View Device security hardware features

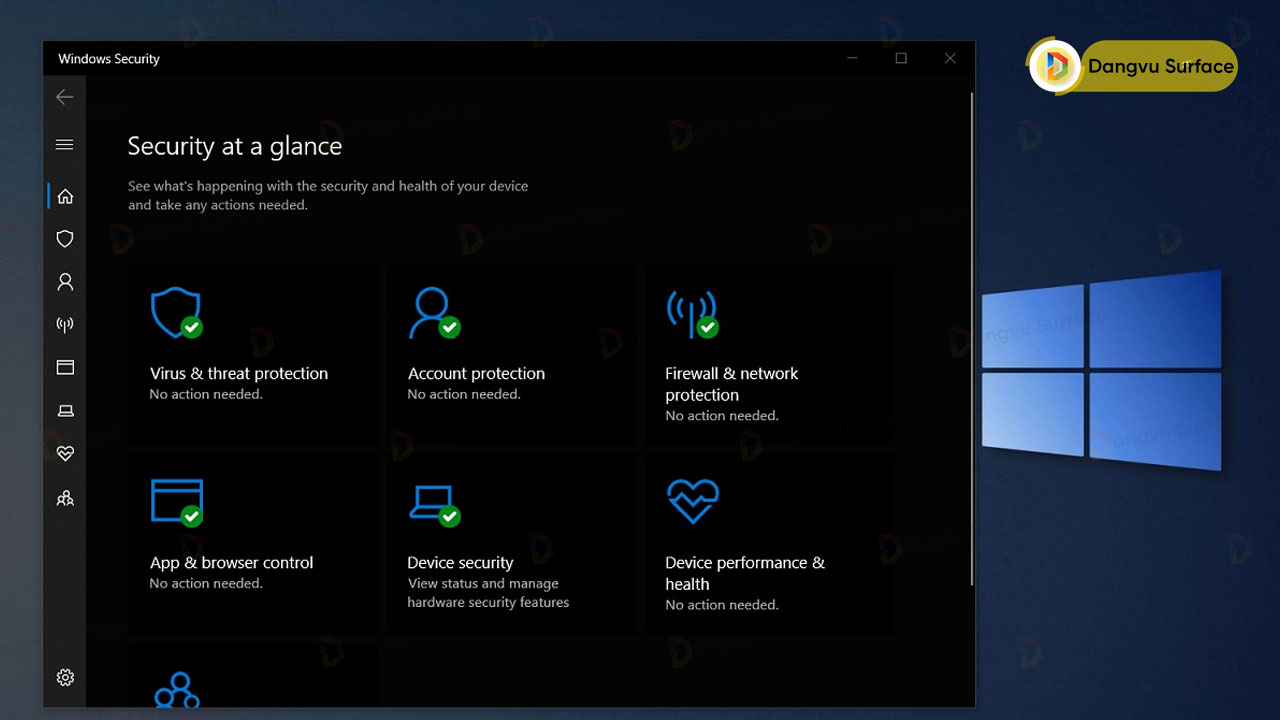(x=511, y=542)
